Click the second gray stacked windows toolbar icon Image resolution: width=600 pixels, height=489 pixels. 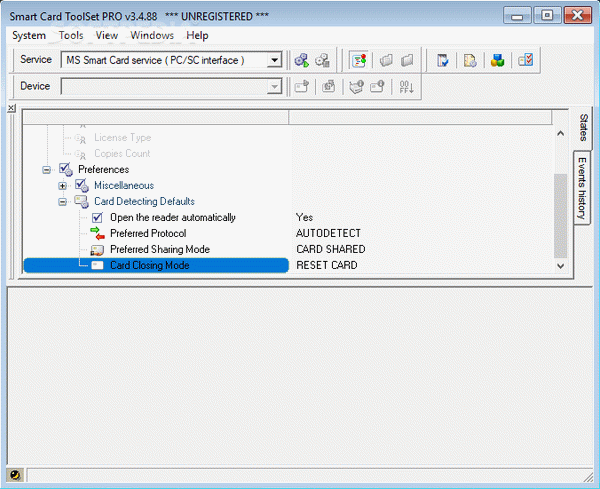[407, 60]
